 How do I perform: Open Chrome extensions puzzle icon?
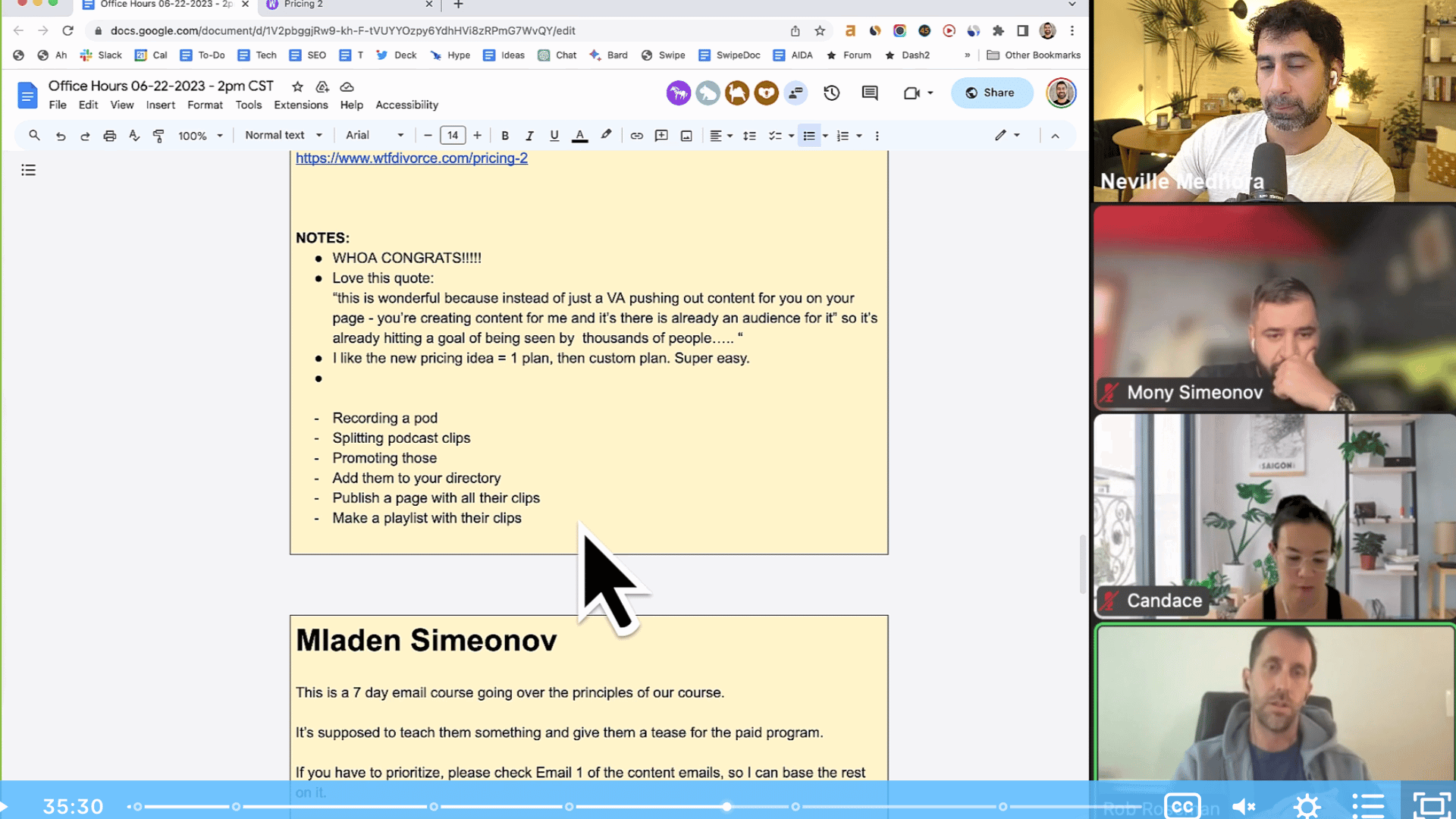[998, 30]
